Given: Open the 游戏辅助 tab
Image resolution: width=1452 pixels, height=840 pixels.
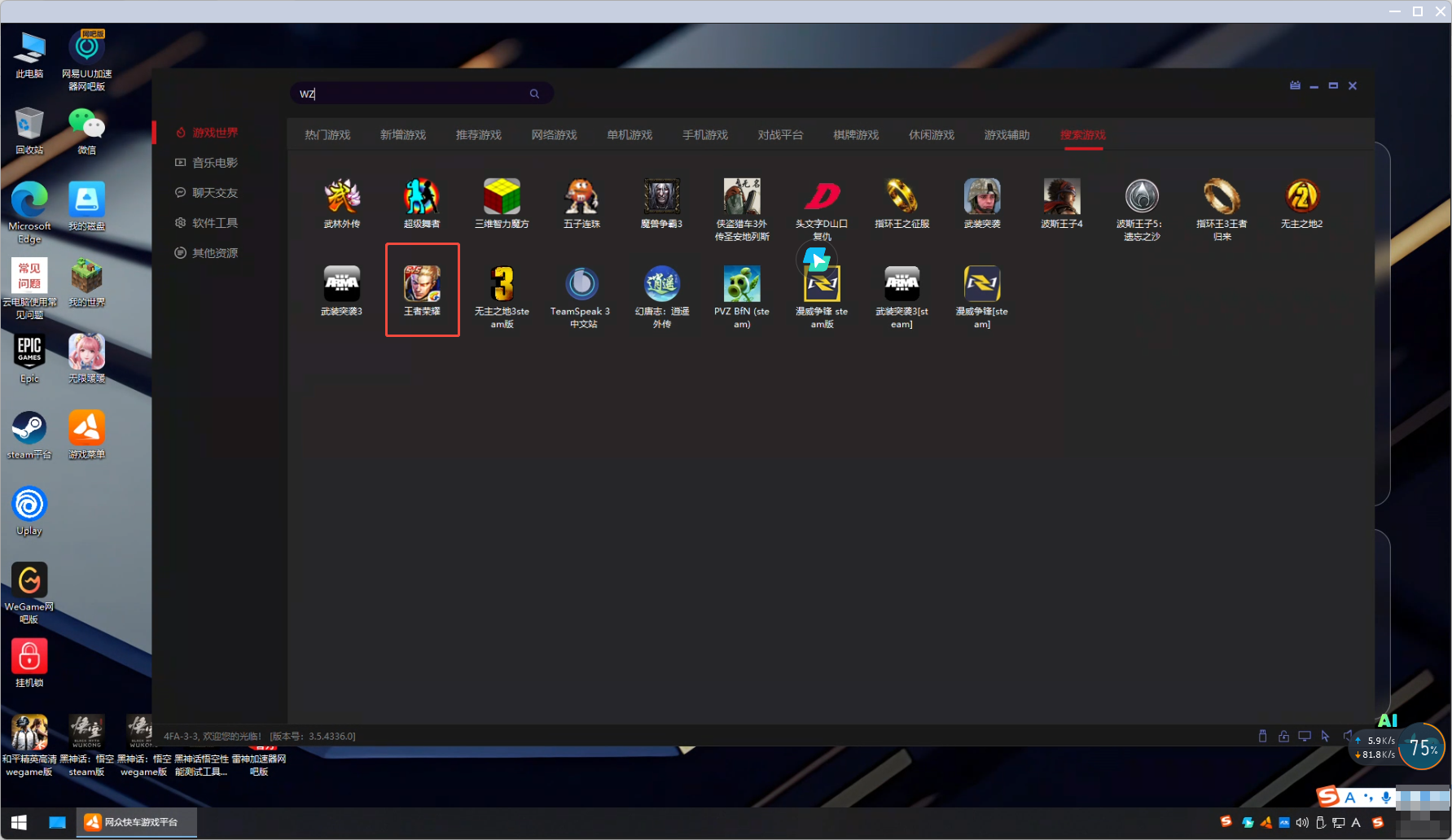Looking at the screenshot, I should [x=1007, y=135].
